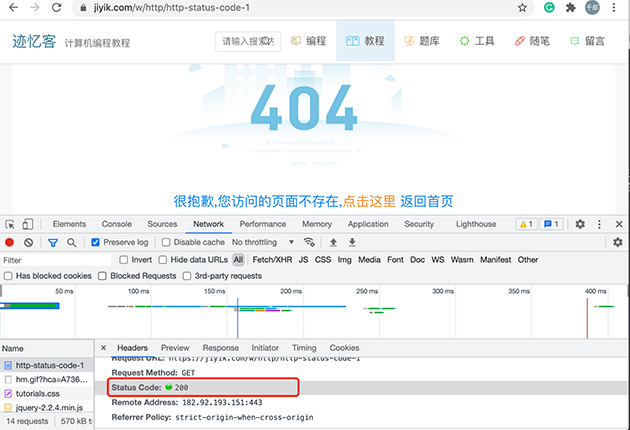This screenshot has height=430, width=630.
Task: Toggle the network filter funnel icon
Action: [x=53, y=242]
